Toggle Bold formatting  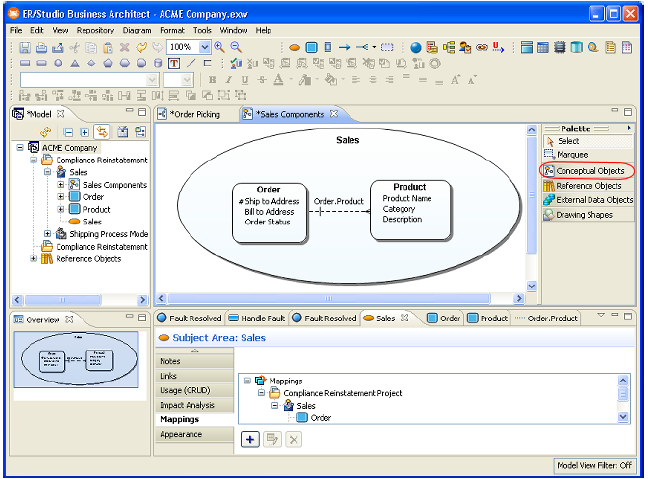point(212,80)
